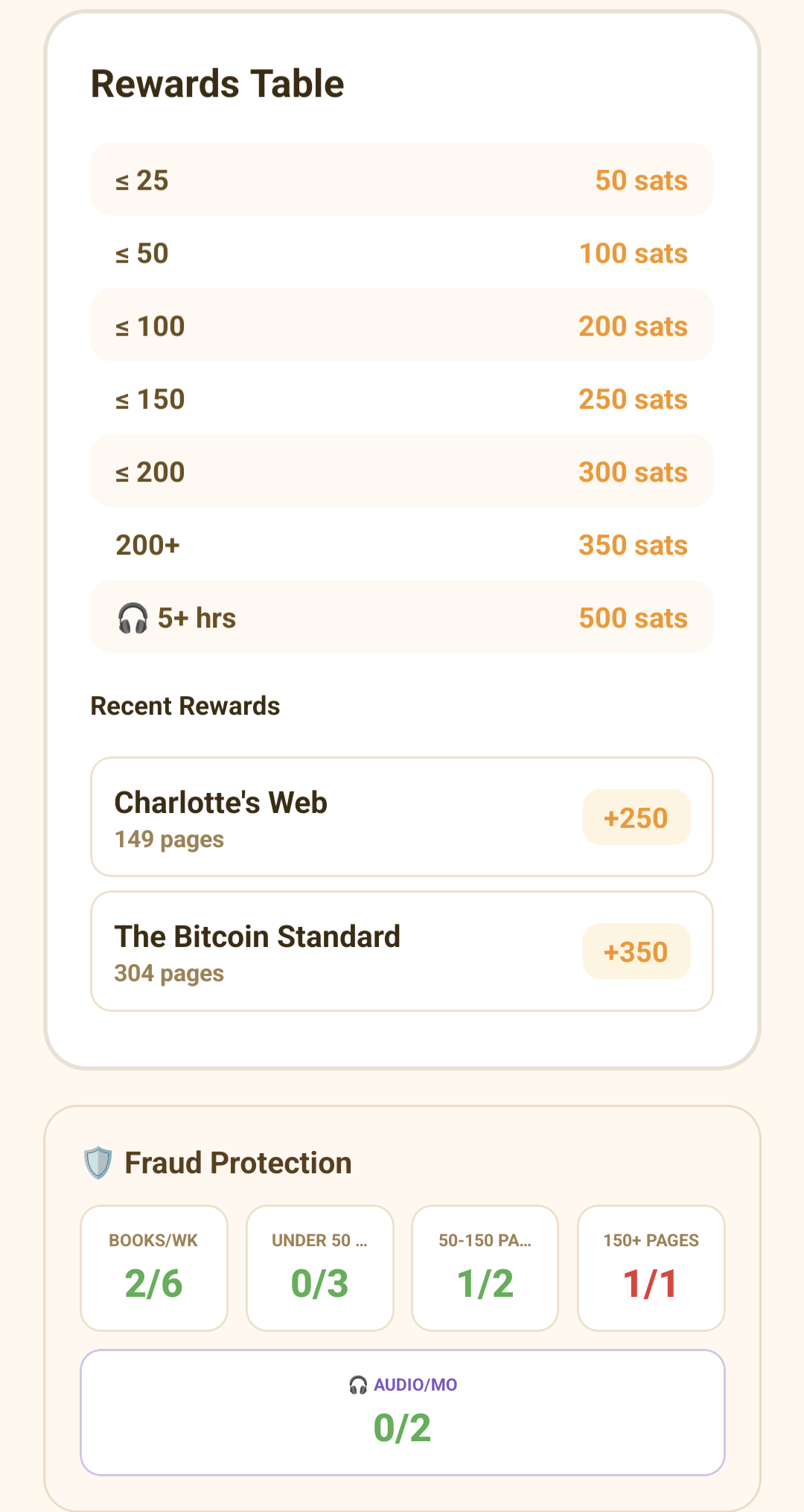Select the ≤ 50 pages reward row
804x1512 pixels.
[402, 252]
